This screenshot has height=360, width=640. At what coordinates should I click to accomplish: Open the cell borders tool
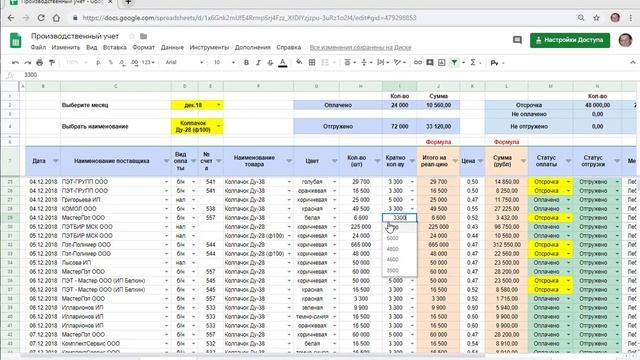coord(312,62)
